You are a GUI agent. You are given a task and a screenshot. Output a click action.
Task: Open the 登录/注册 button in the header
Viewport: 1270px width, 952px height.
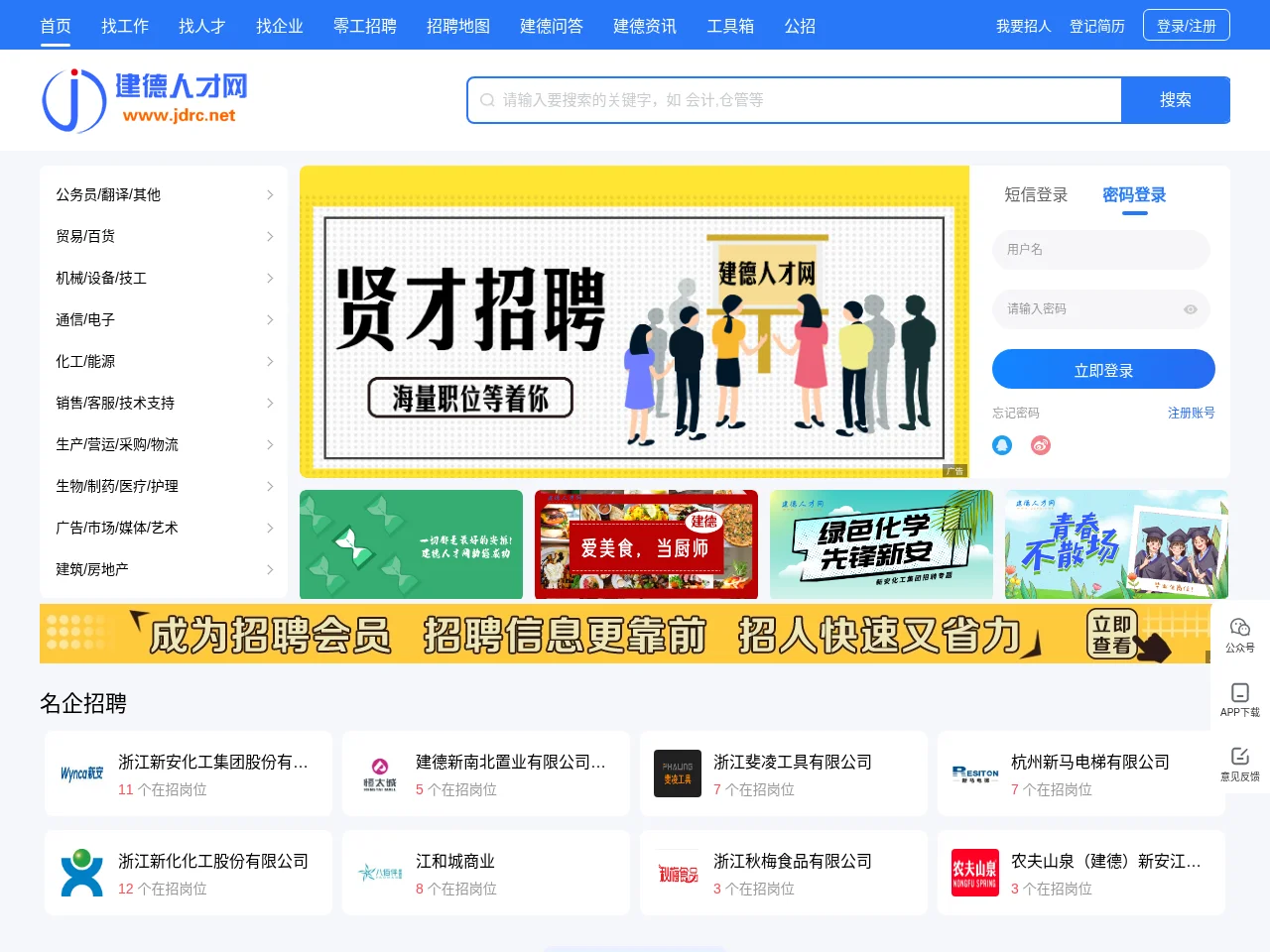(x=1187, y=26)
